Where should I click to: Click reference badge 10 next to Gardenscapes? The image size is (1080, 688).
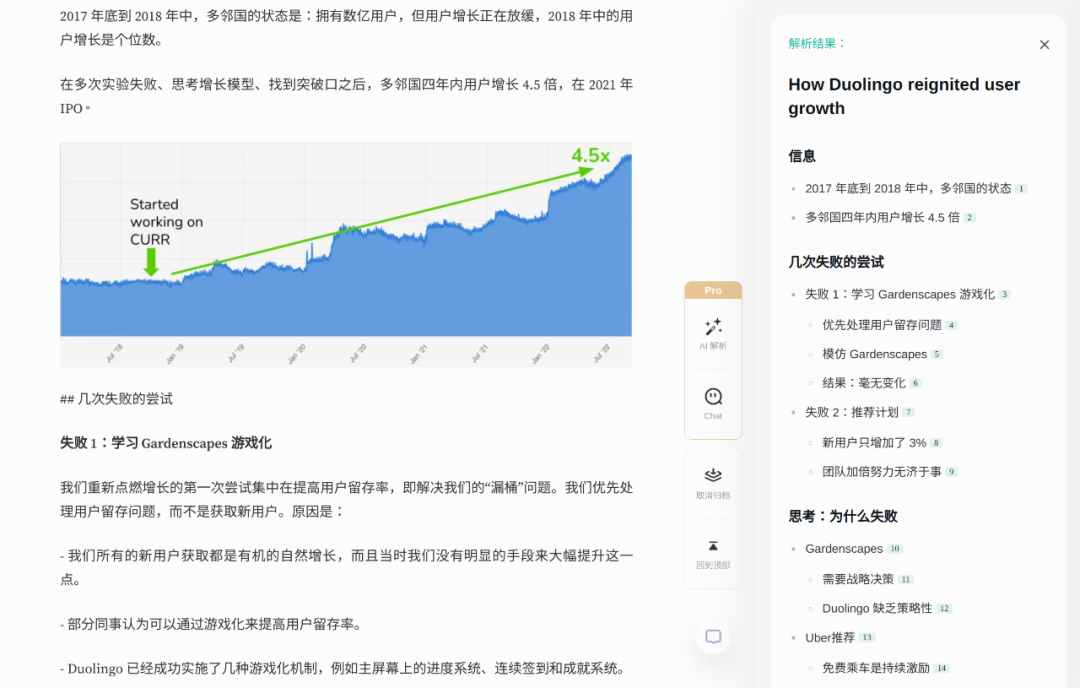click(x=895, y=549)
